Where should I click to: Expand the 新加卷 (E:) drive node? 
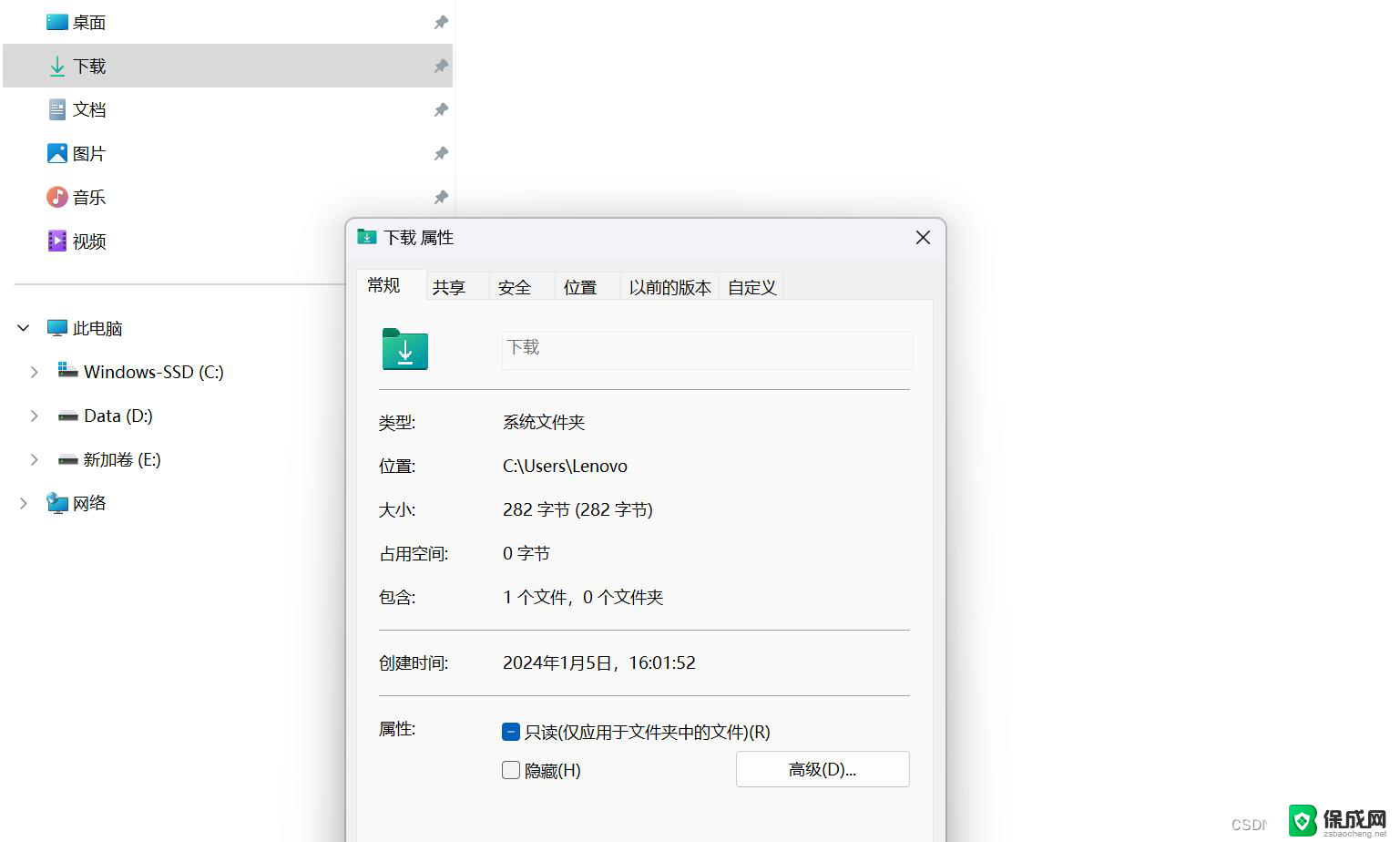click(x=35, y=459)
